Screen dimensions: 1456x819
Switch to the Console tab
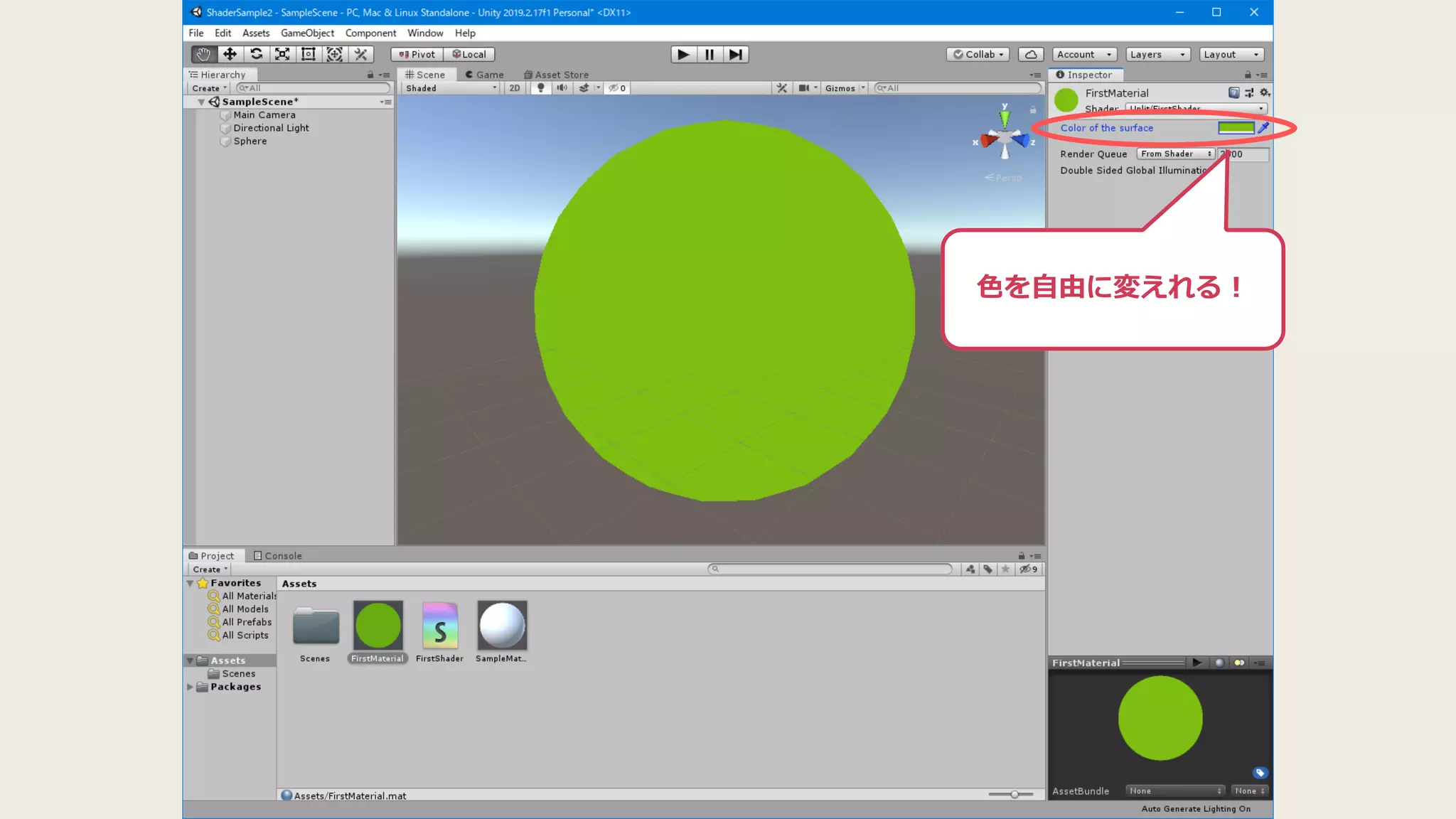click(278, 556)
